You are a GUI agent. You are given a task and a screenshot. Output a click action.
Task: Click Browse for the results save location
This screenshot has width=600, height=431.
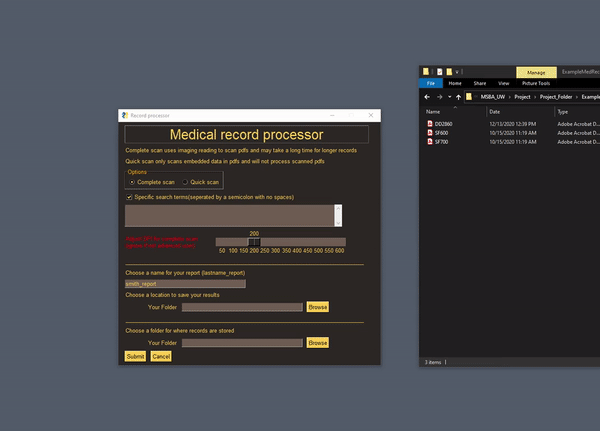[x=317, y=307]
